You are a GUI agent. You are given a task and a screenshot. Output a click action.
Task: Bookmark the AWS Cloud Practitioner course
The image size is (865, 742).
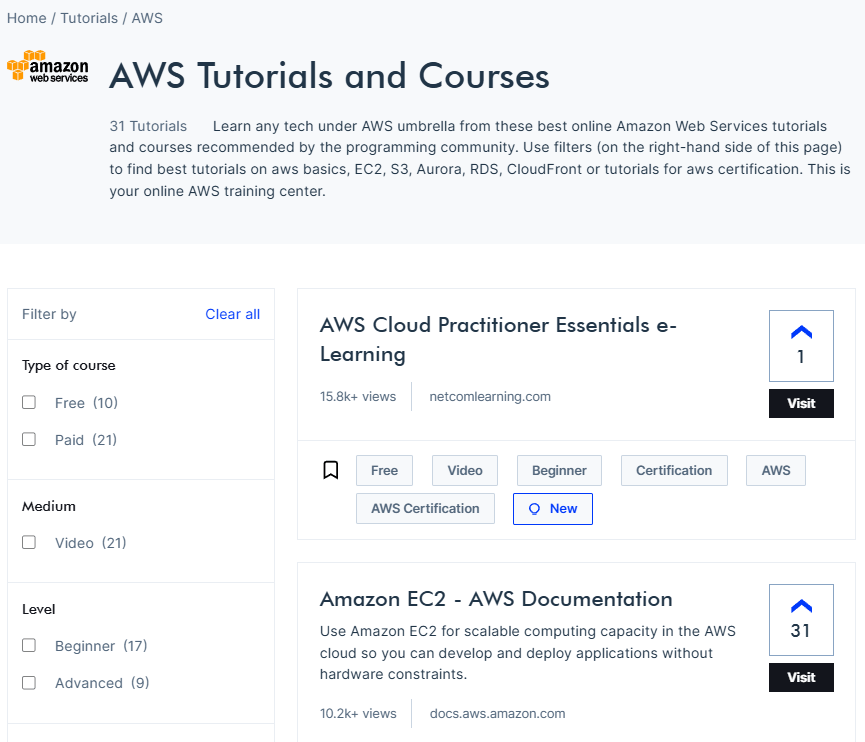click(330, 470)
